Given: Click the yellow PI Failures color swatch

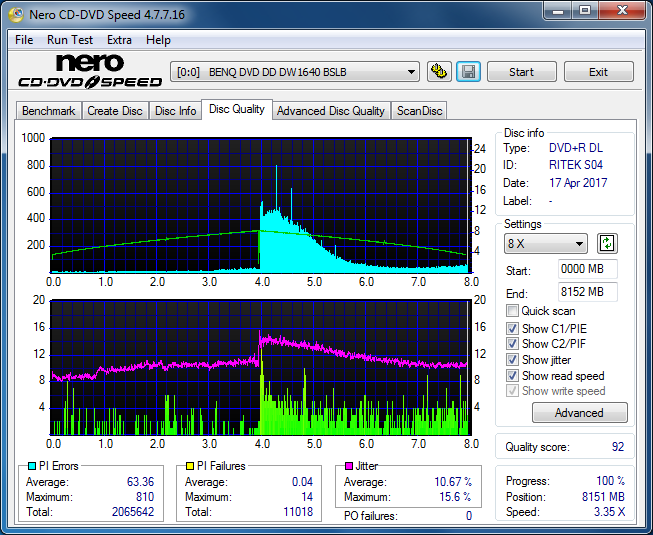Looking at the screenshot, I should (190, 466).
